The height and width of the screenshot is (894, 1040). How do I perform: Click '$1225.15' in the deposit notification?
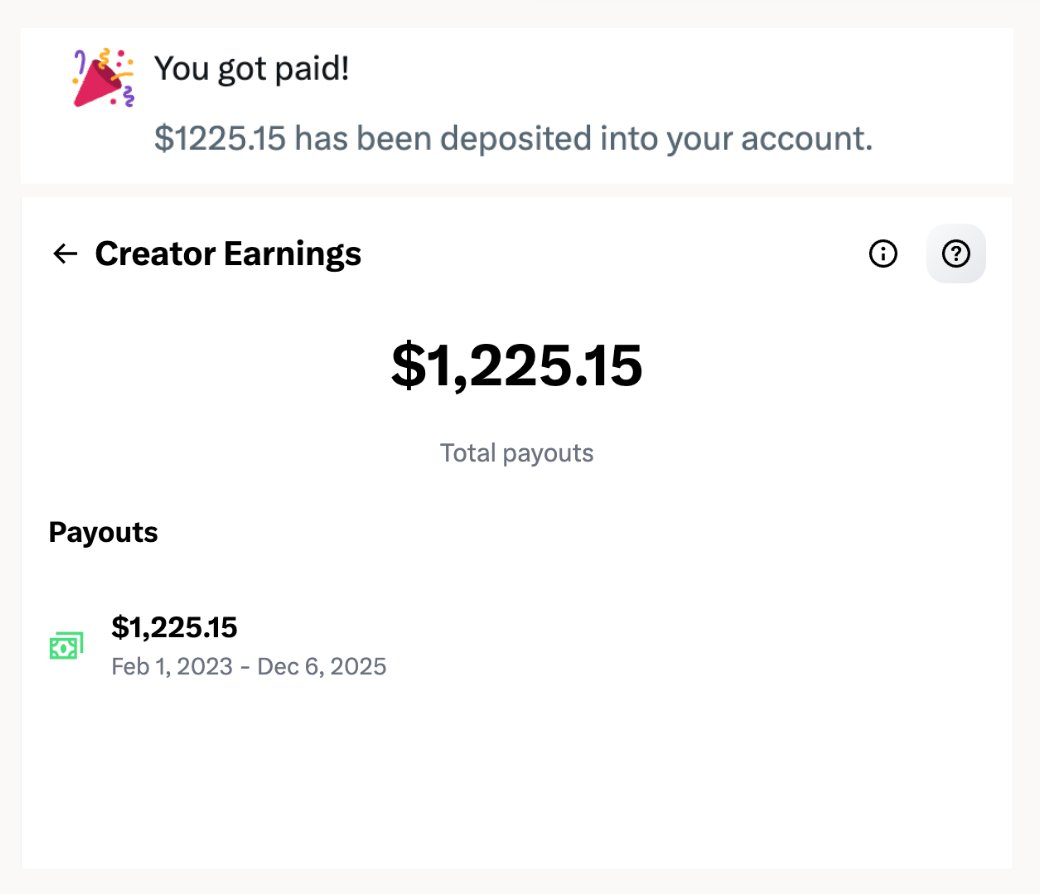[x=220, y=138]
